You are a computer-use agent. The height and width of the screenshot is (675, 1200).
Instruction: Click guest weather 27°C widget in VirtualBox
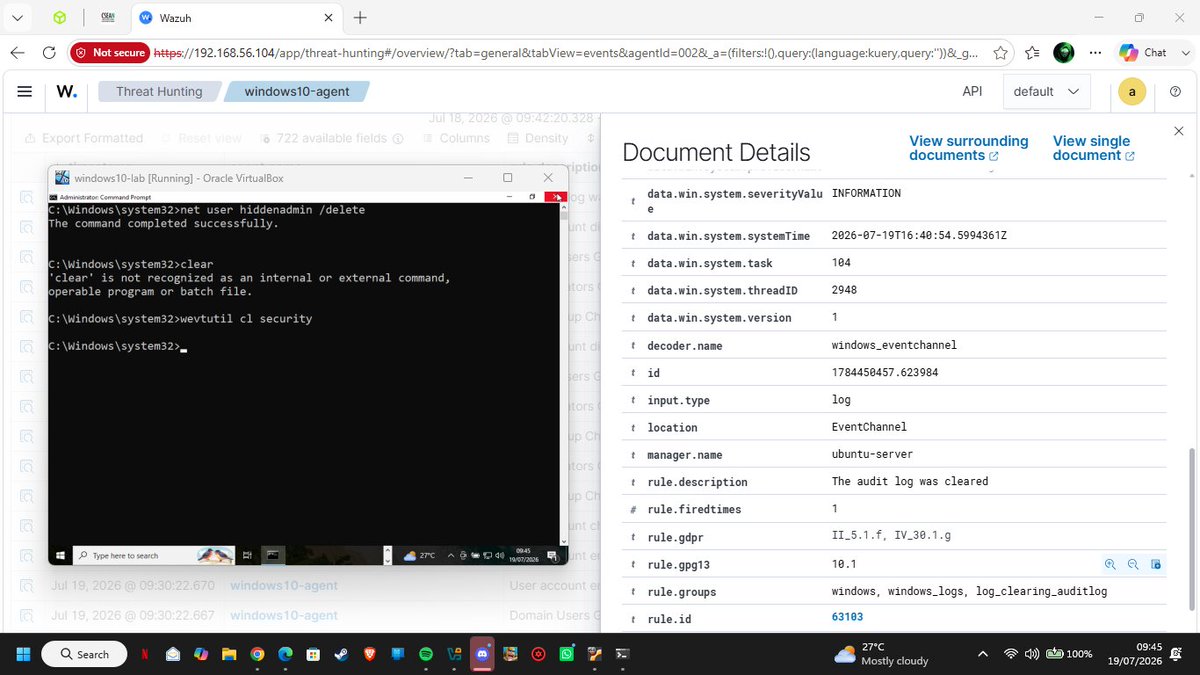419,555
